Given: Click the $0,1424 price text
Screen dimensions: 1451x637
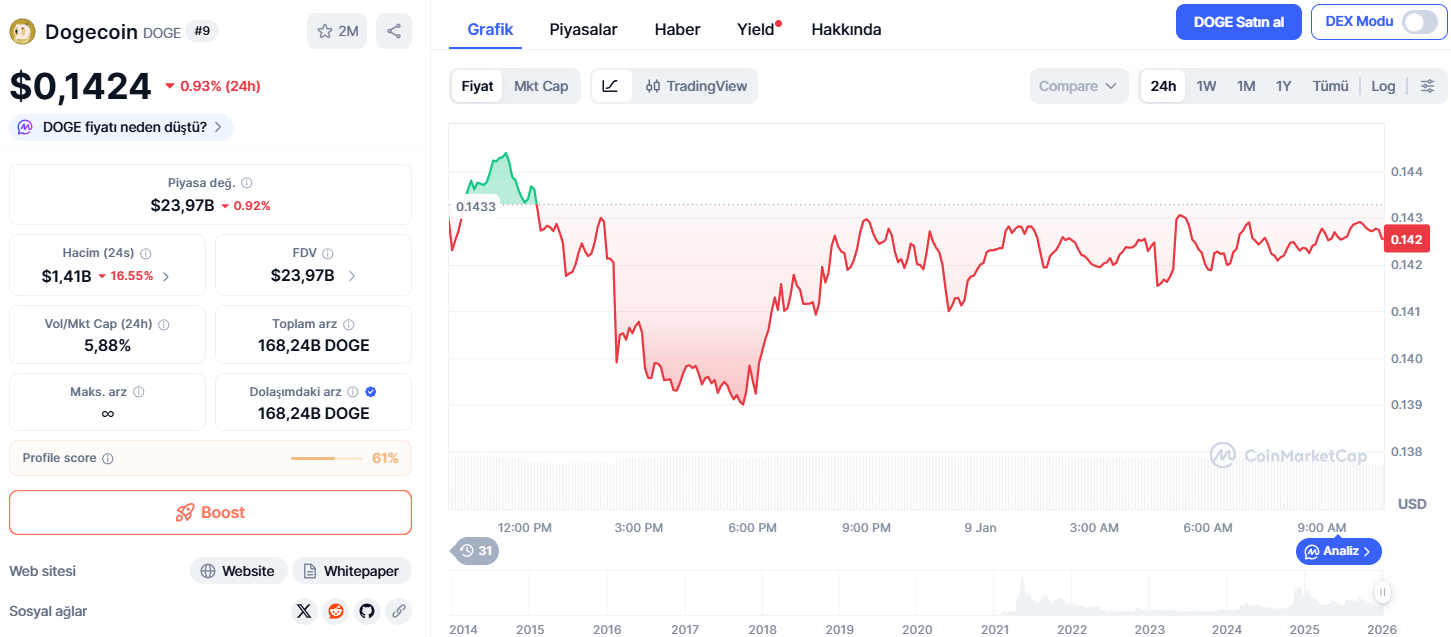Looking at the screenshot, I should click(x=81, y=86).
